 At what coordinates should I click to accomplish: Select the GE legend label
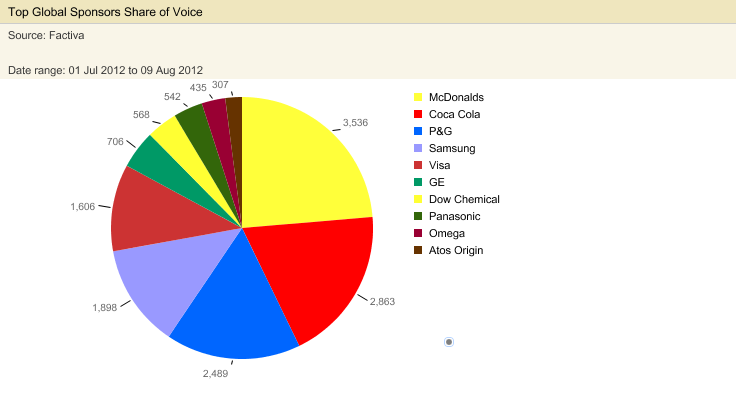[437, 182]
